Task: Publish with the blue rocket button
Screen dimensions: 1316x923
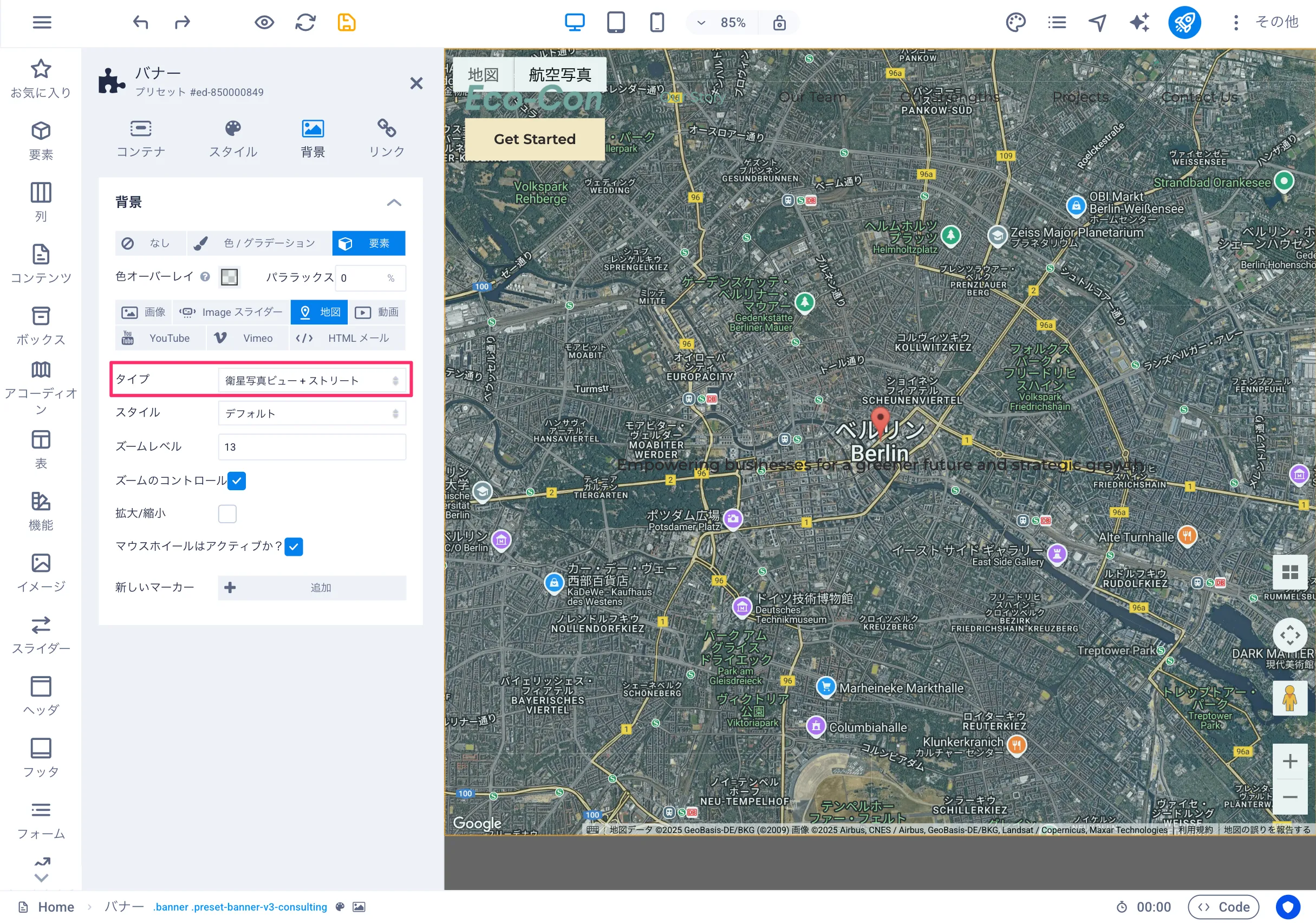Action: (x=1185, y=22)
